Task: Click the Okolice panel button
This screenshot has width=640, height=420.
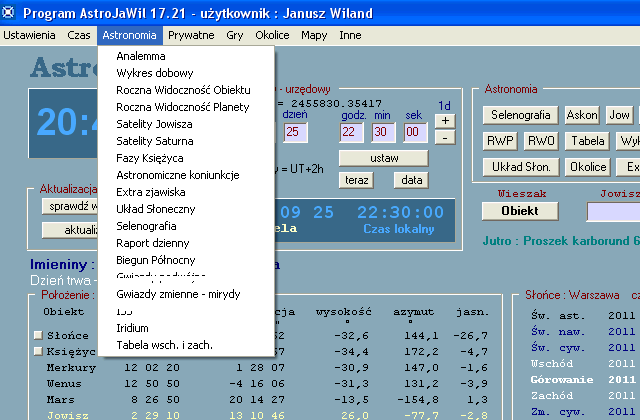Action: 588,167
